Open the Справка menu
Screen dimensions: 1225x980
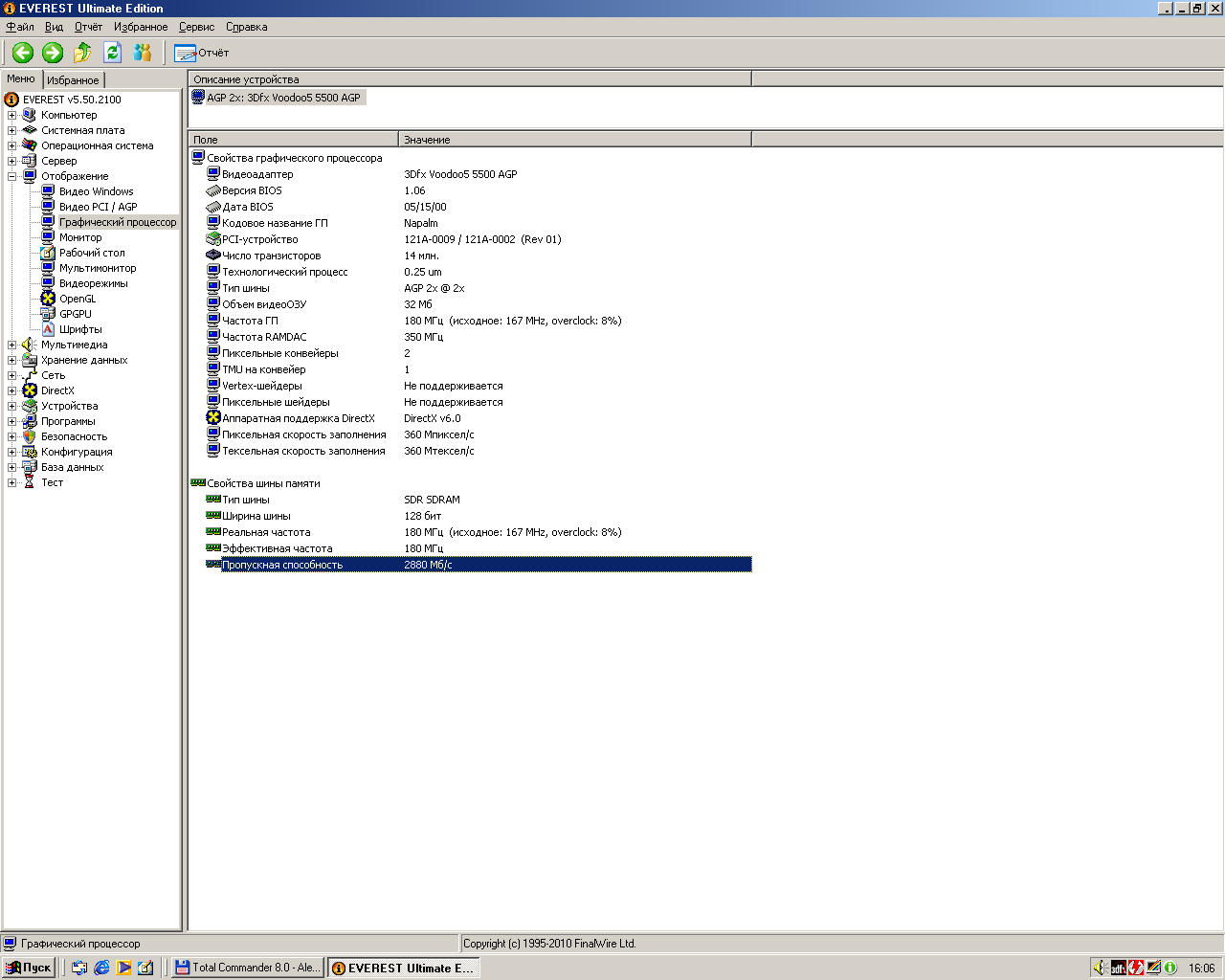point(247,27)
